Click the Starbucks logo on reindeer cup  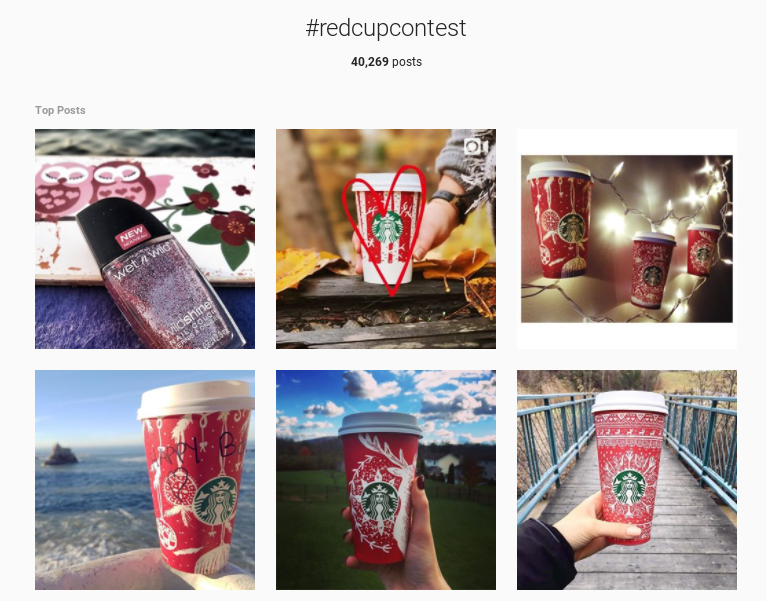click(380, 501)
